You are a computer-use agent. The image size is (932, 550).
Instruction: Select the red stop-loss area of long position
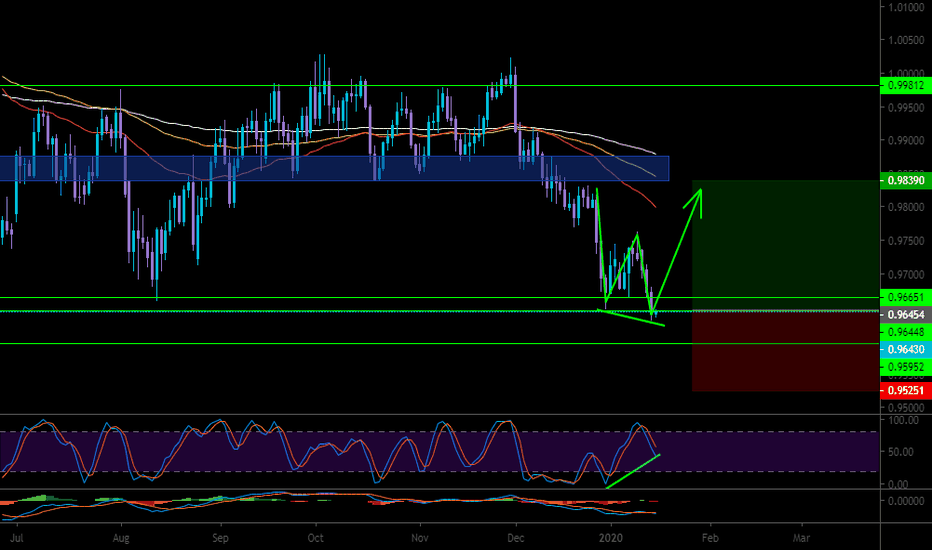click(783, 351)
